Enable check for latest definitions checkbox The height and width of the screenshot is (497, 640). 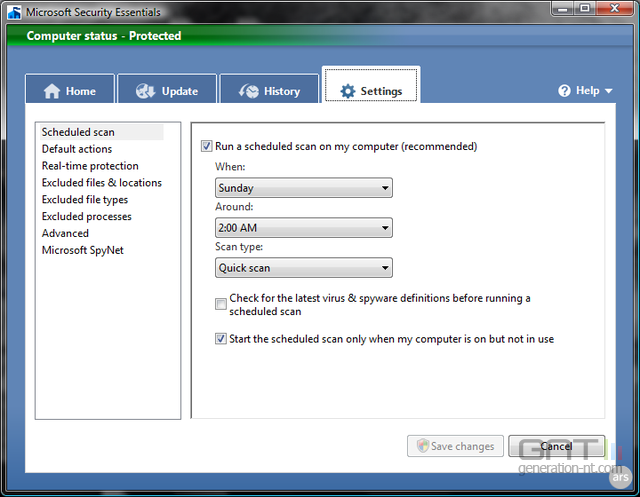[221, 304]
